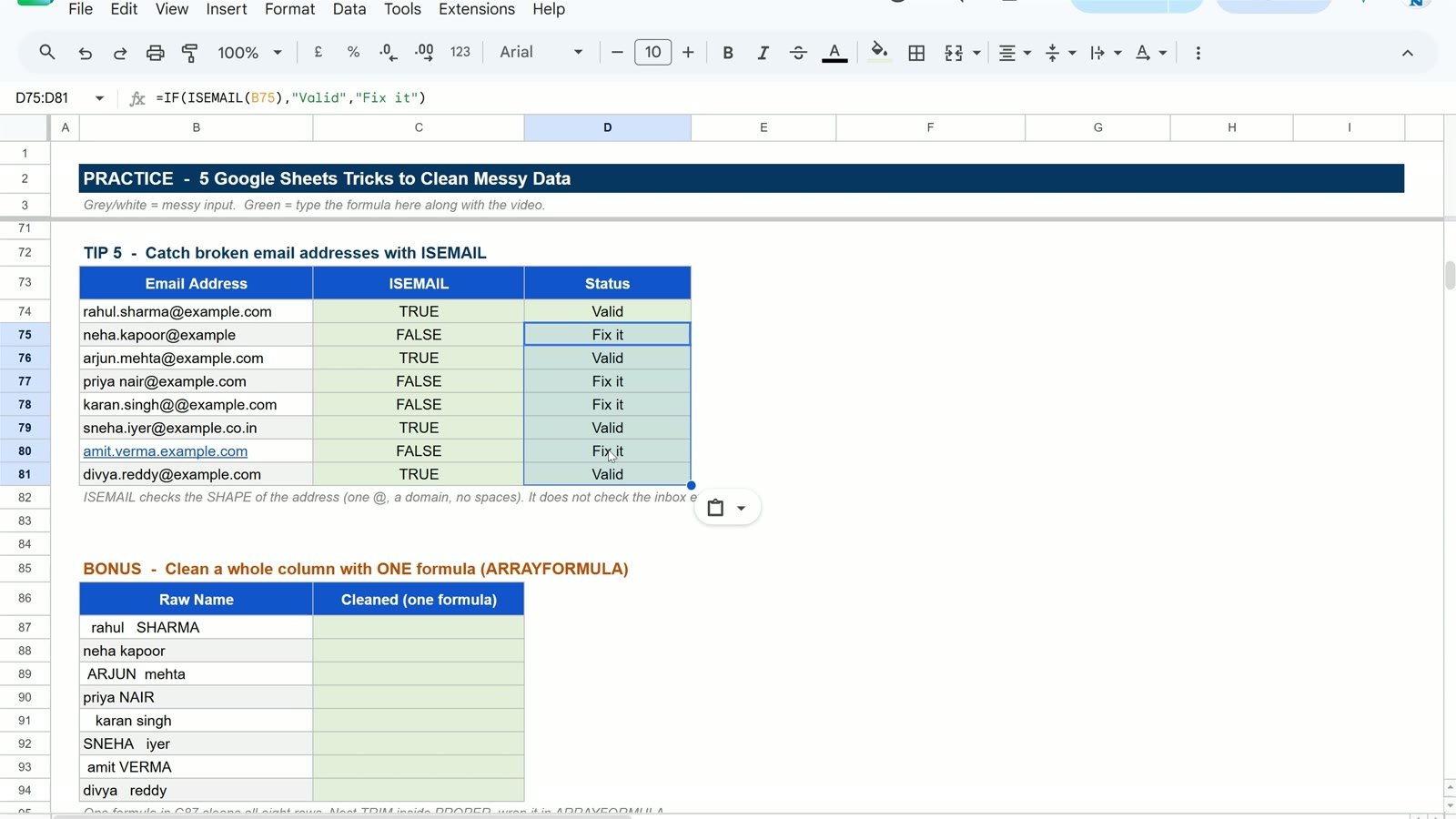Viewport: 1456px width, 819px height.
Task: Open the Data menu
Action: [349, 9]
